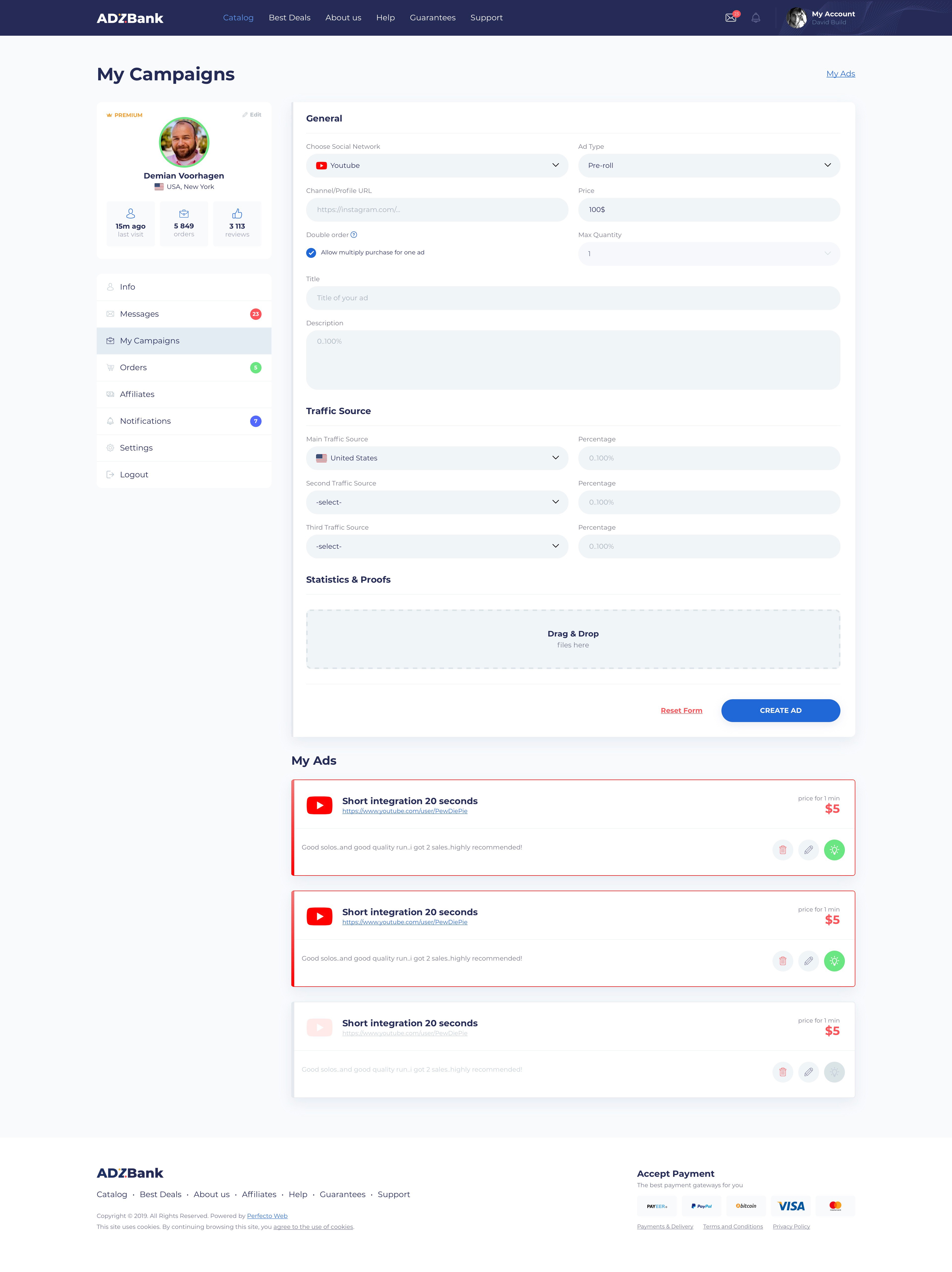Open the Max Quantity dropdown
Viewport: 952px width, 1272px height.
[x=709, y=254]
